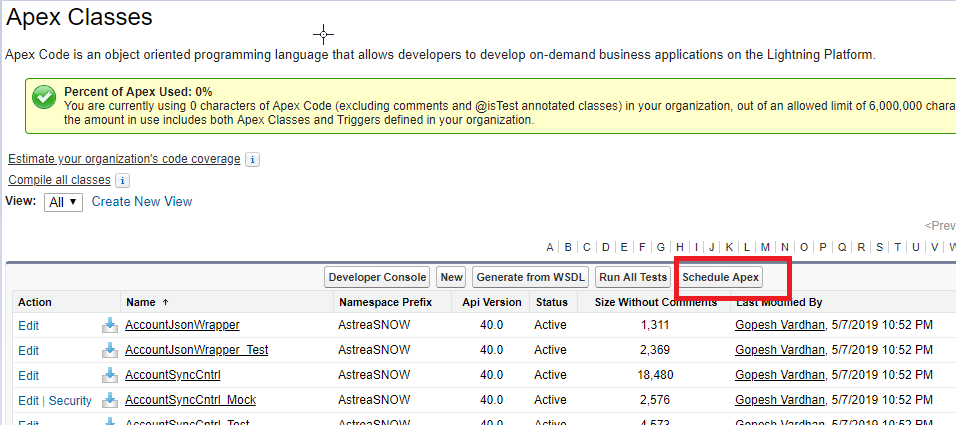Open Gopesh Vardhan link in AccountJsonWrapper_Test row
This screenshot has height=425, width=956.
click(780, 350)
